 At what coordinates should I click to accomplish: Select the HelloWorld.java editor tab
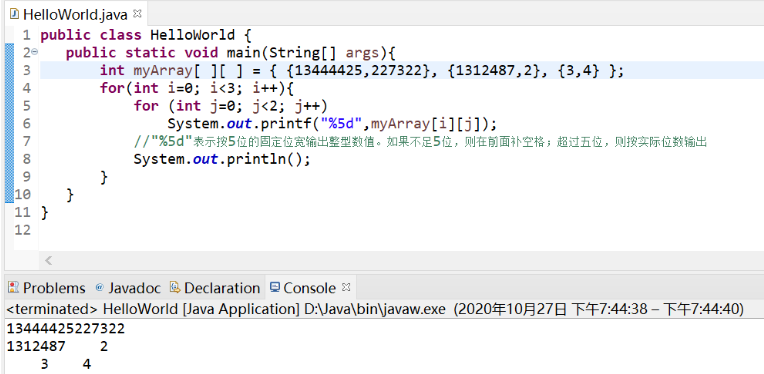coord(76,14)
